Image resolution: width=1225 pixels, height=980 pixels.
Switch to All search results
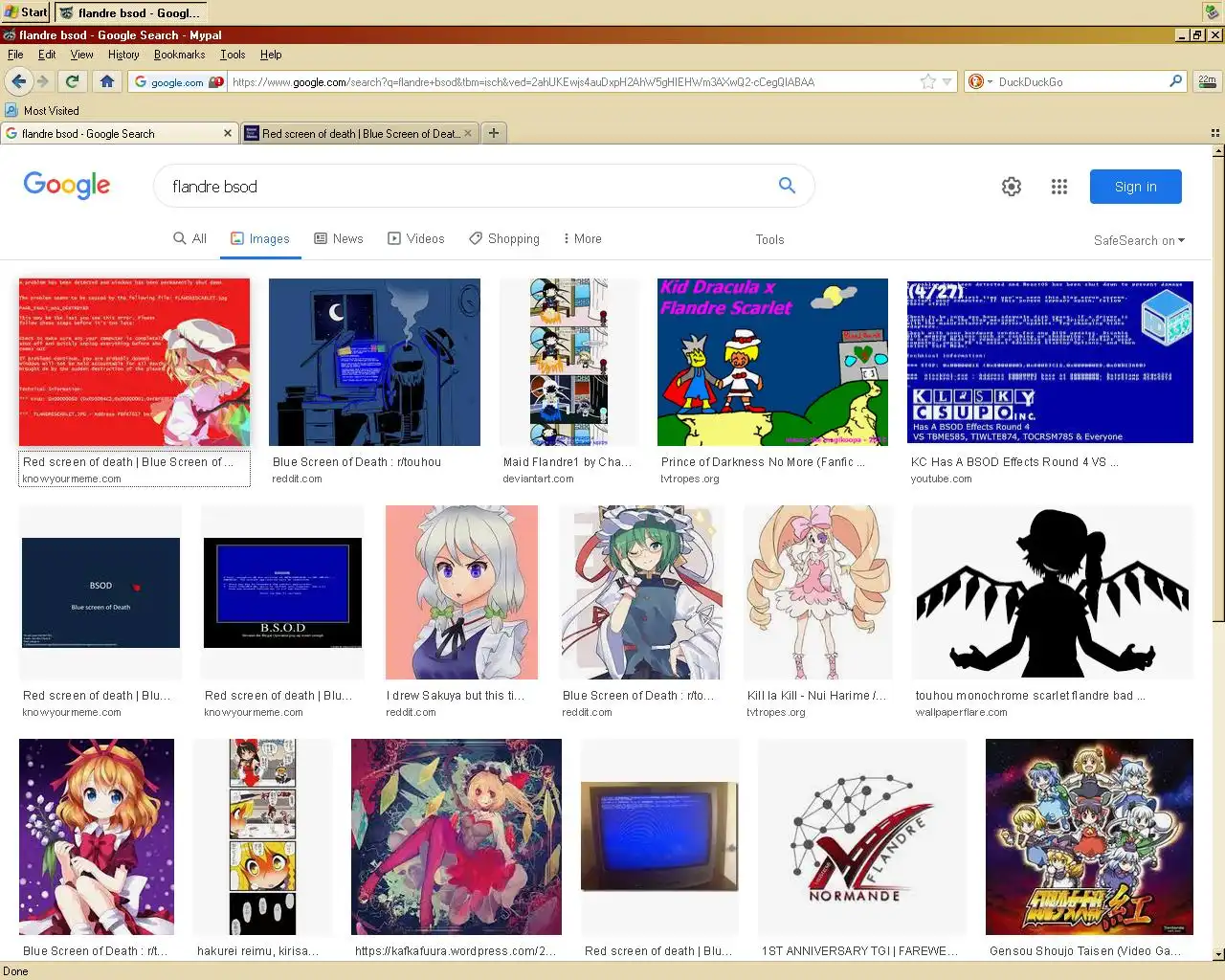pyautogui.click(x=189, y=238)
